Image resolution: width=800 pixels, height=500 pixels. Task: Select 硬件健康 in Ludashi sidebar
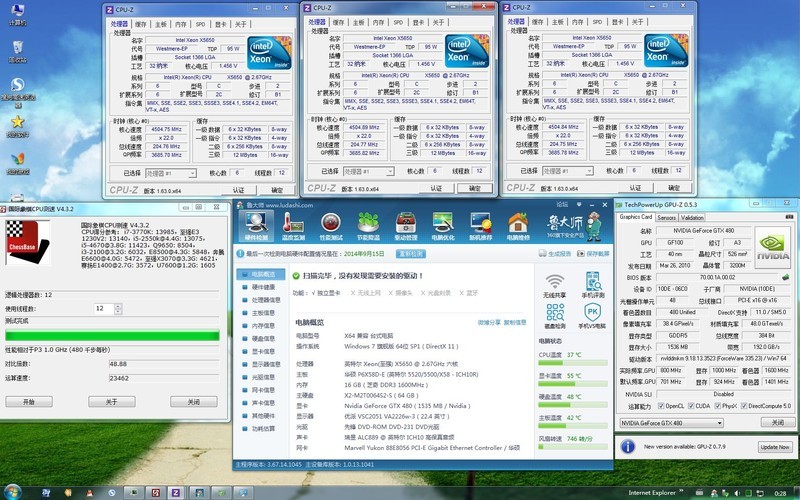261,287
